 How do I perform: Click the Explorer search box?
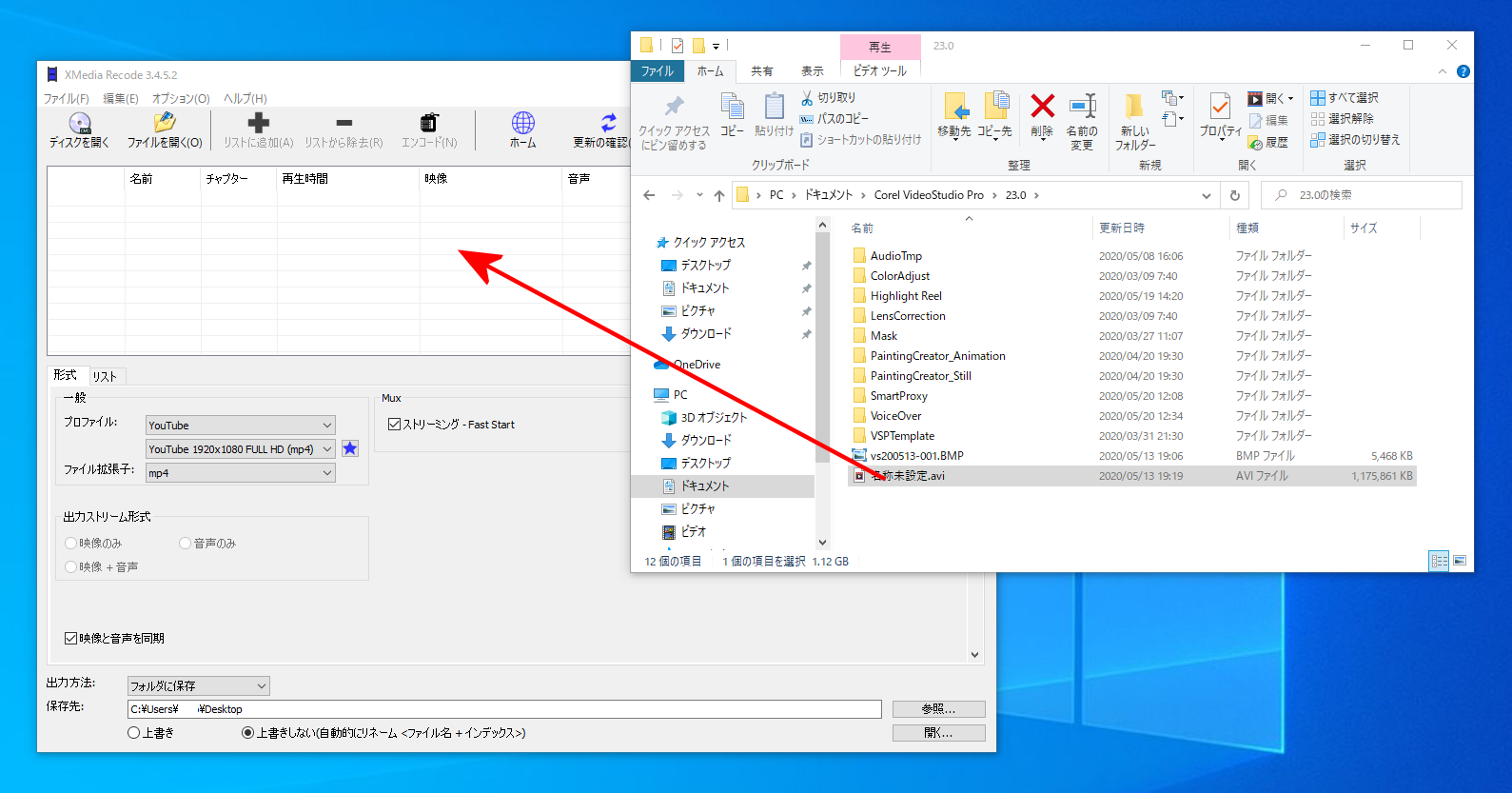point(1361,195)
